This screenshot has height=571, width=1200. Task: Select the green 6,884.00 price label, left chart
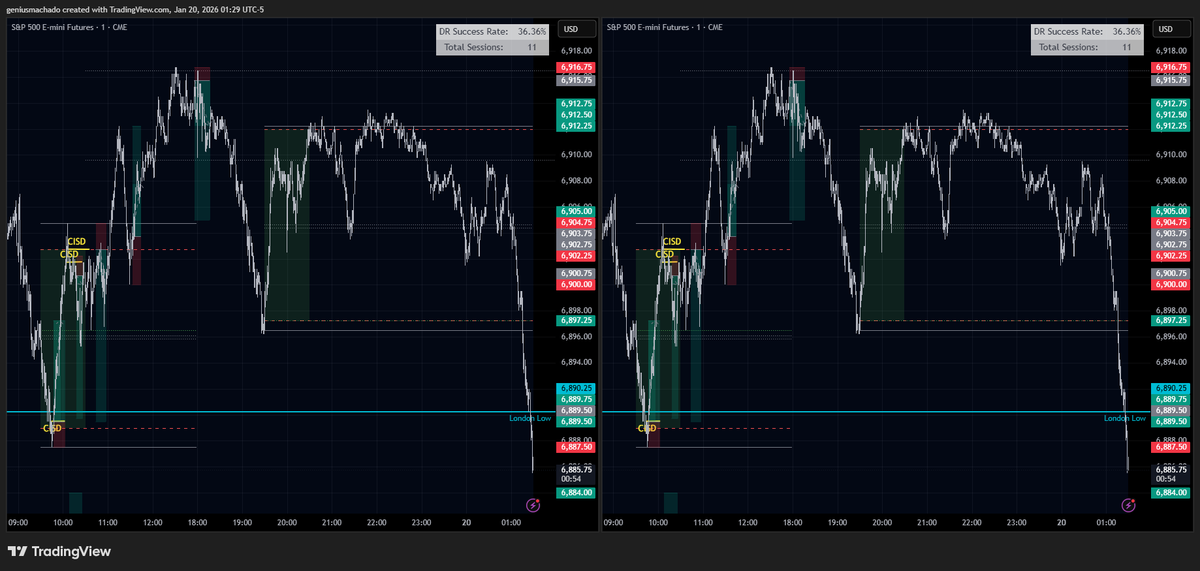[x=576, y=493]
